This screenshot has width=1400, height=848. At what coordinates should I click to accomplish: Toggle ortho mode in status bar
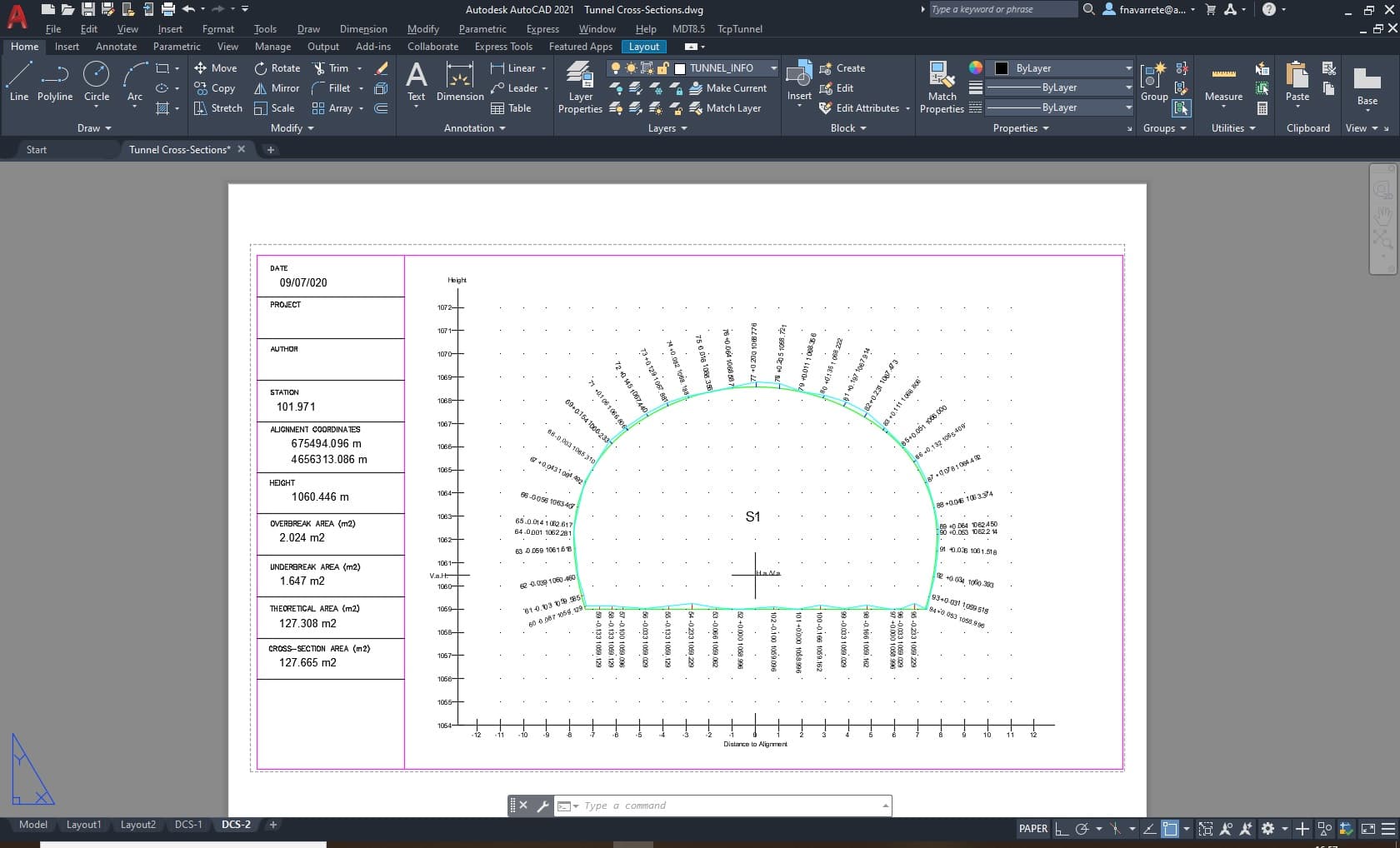point(1061,829)
